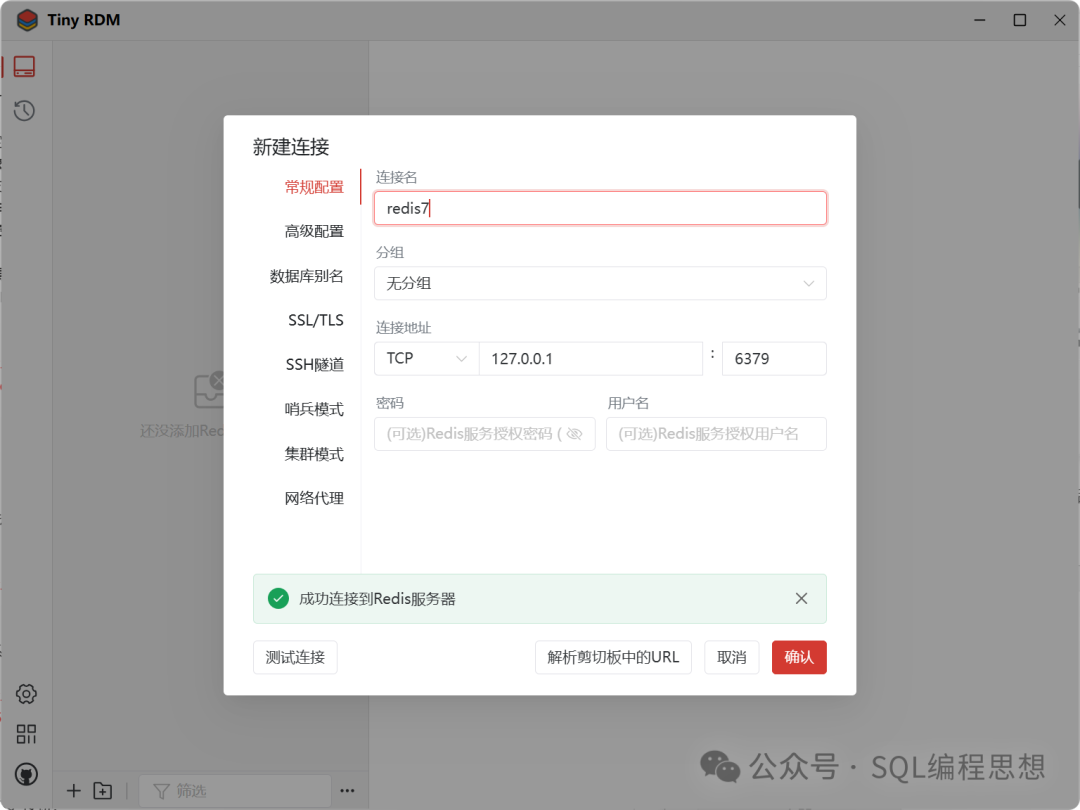Screen dimensions: 1080x810
Task: Open the TCP protocol dropdown
Action: pos(426,358)
